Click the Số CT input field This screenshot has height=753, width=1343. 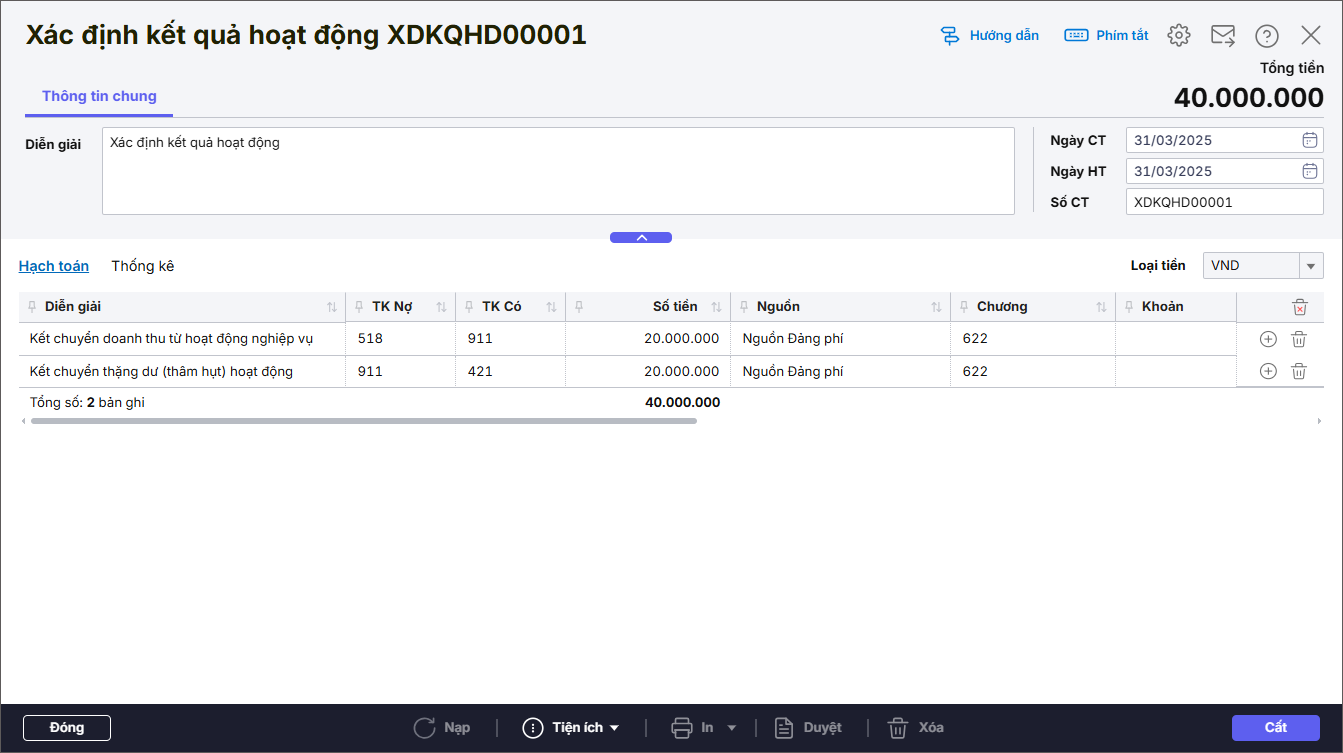[1223, 202]
